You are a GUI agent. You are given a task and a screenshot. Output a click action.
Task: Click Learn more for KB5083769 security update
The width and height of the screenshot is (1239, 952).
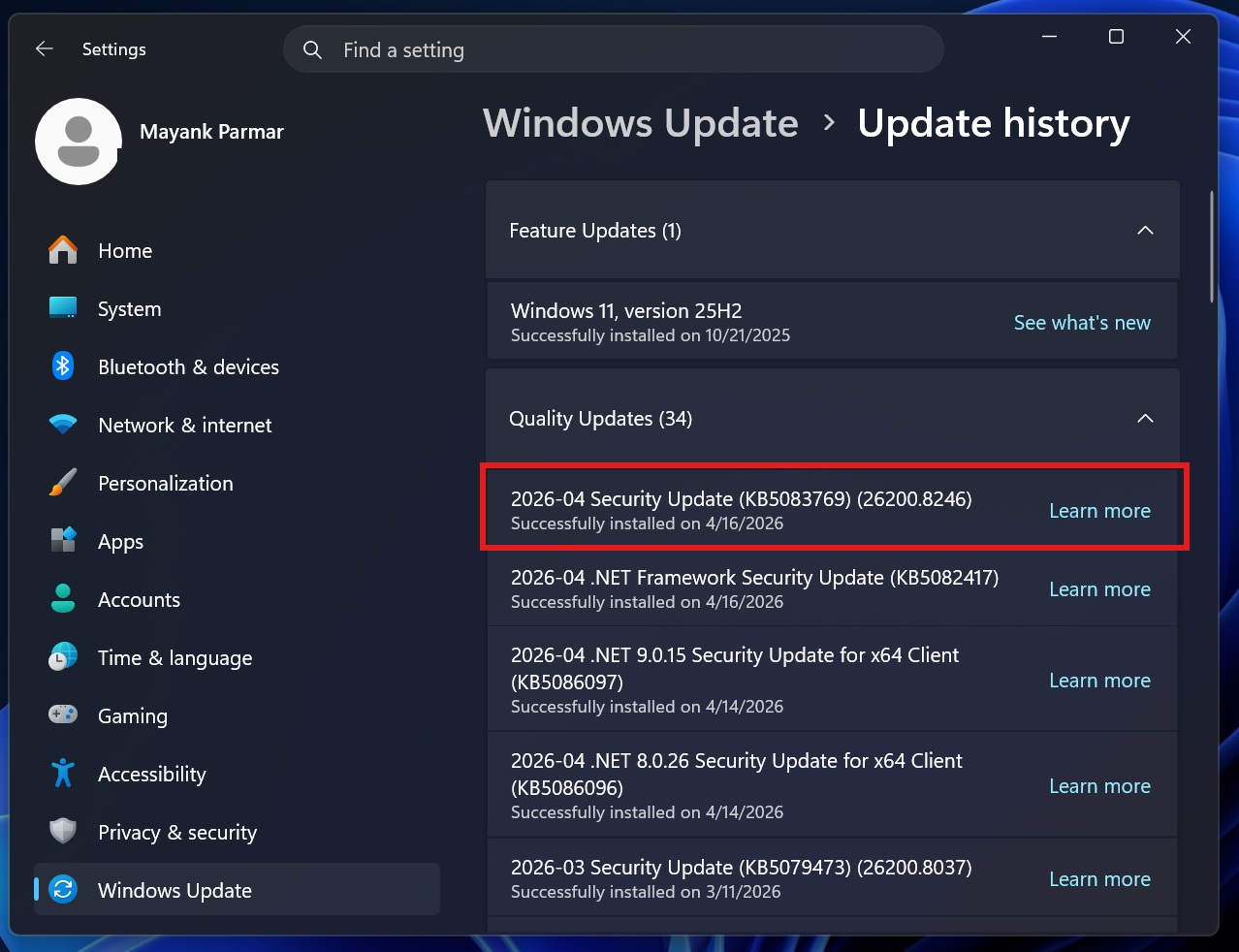(x=1099, y=511)
